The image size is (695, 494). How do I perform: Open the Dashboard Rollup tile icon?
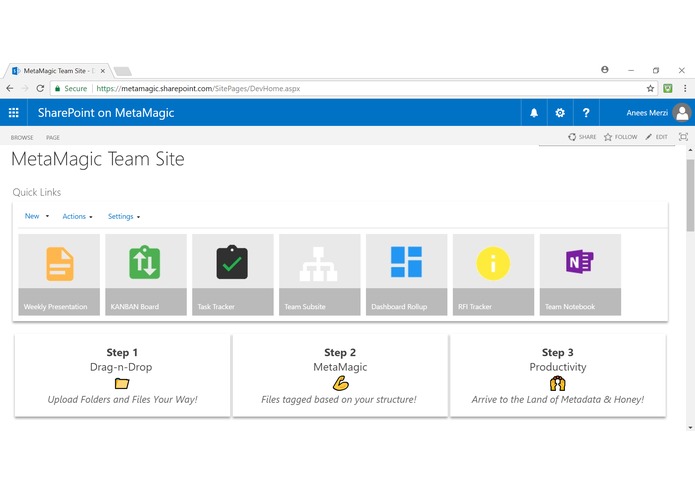coord(406,262)
